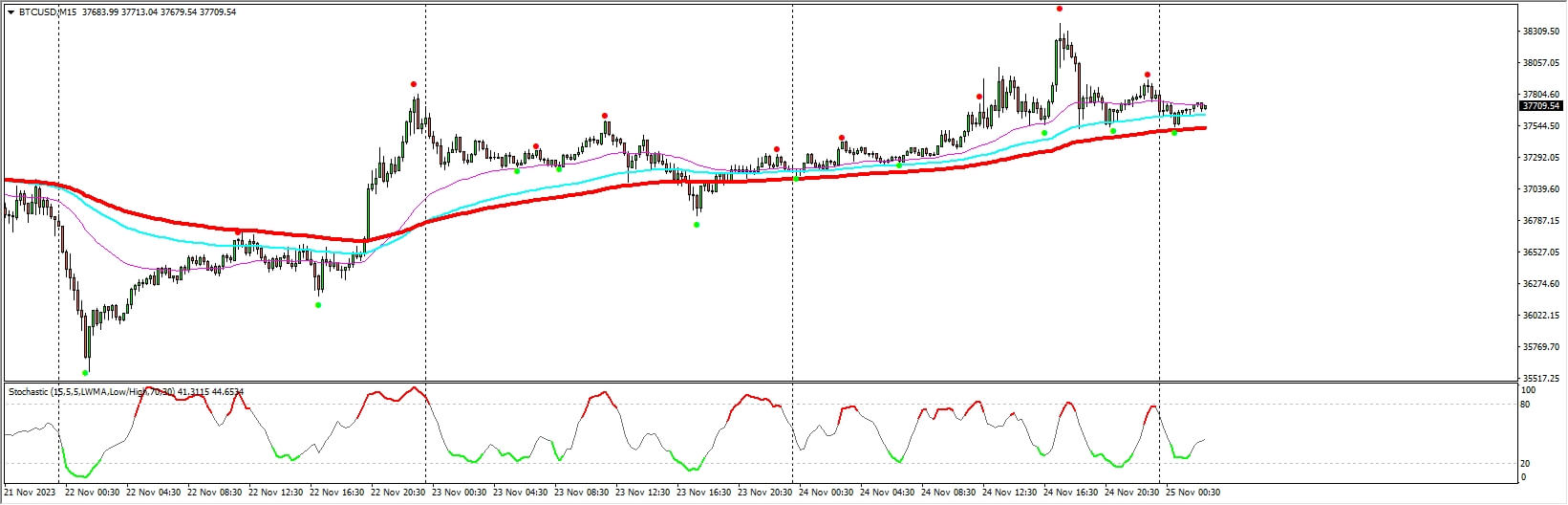Click the 36274.60 price axis label
Image resolution: width=1568 pixels, height=505 pixels.
click(1540, 284)
